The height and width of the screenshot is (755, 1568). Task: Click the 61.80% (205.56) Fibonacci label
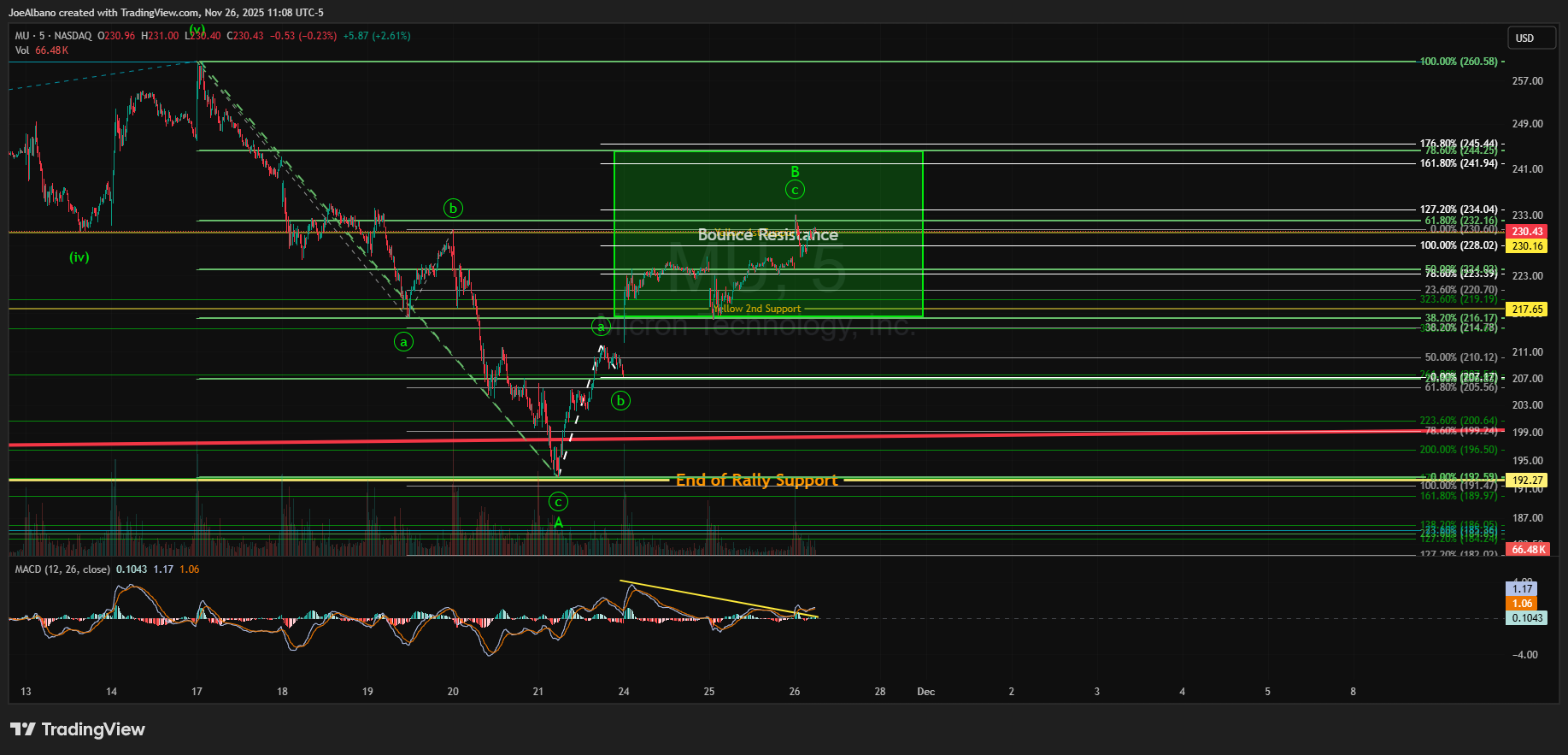coord(1461,387)
